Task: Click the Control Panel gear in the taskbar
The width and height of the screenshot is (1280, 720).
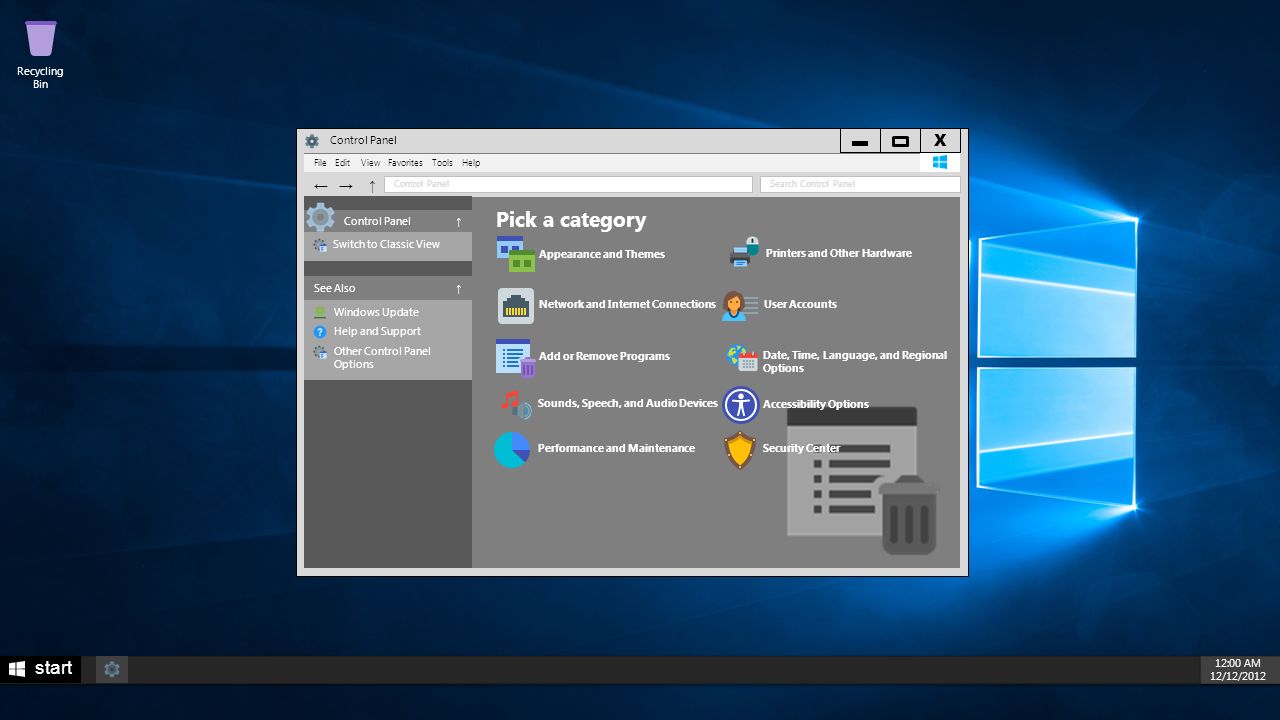Action: tap(112, 669)
